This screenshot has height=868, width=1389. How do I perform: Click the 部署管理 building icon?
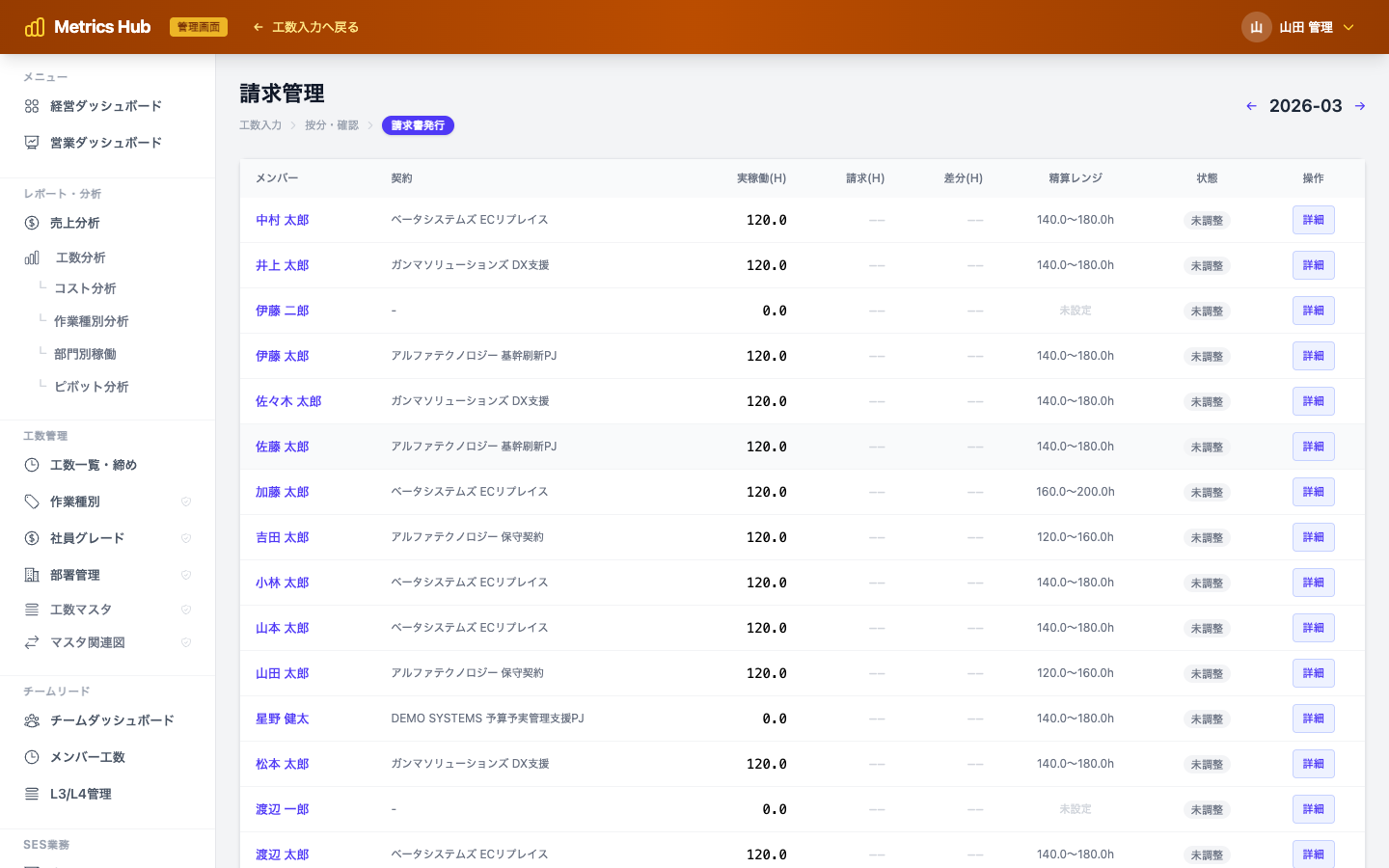click(32, 575)
